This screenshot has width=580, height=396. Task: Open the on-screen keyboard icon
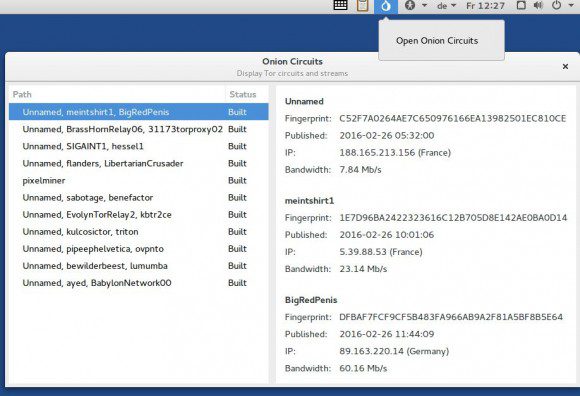click(x=340, y=5)
